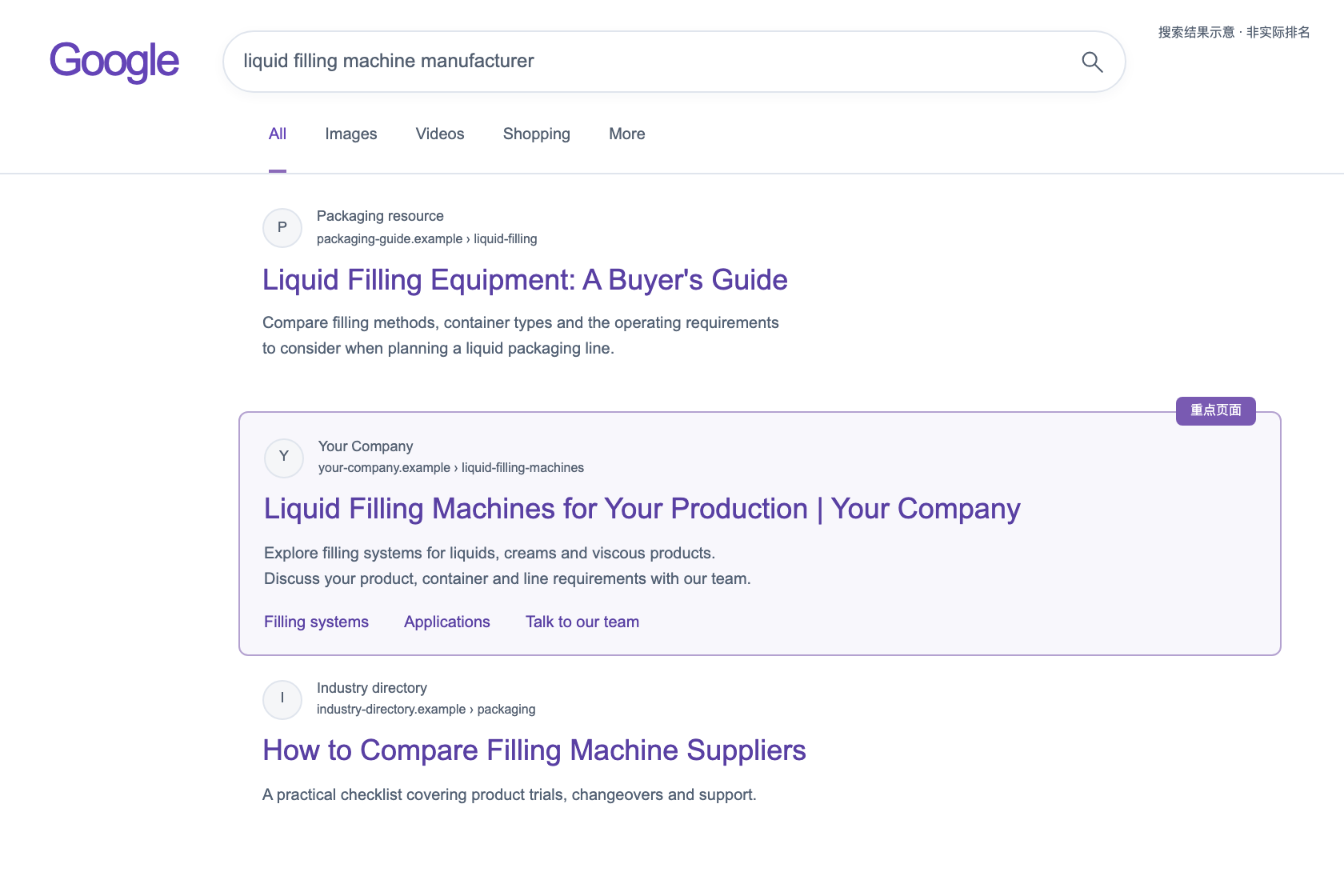Open 'How to Compare Filling Machine Suppliers' result
Image resolution: width=1344 pixels, height=896 pixels.
[x=534, y=750]
